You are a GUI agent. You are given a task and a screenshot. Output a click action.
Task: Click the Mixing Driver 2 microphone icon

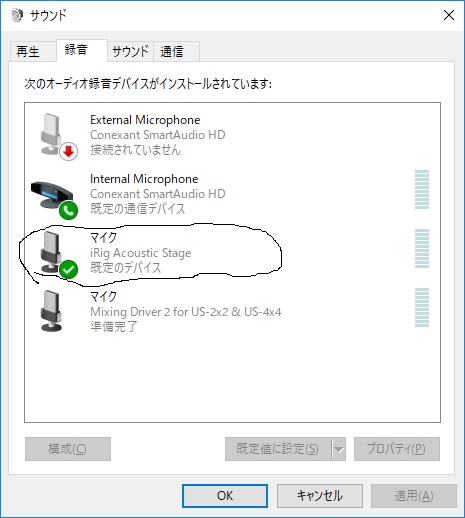[51, 311]
